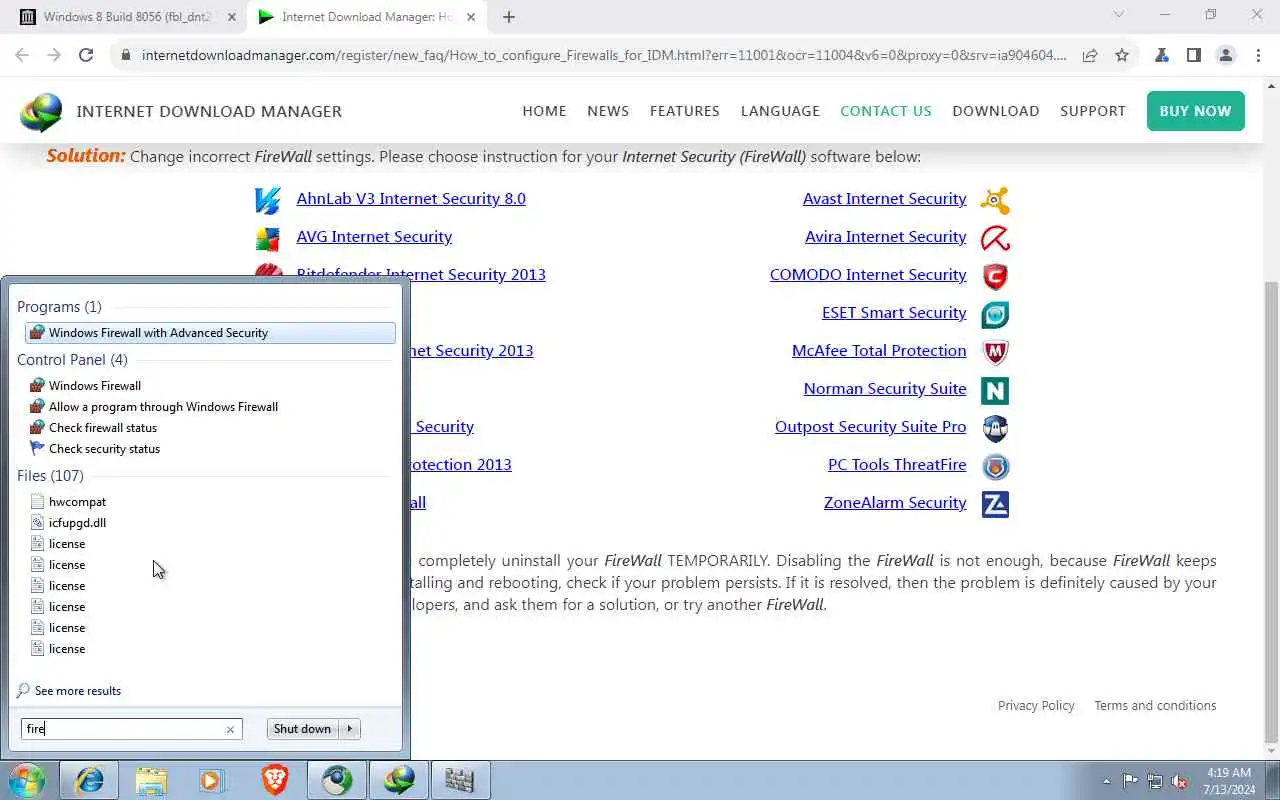Open the share page icon in address bar
This screenshot has height=800, width=1280.
[1090, 55]
